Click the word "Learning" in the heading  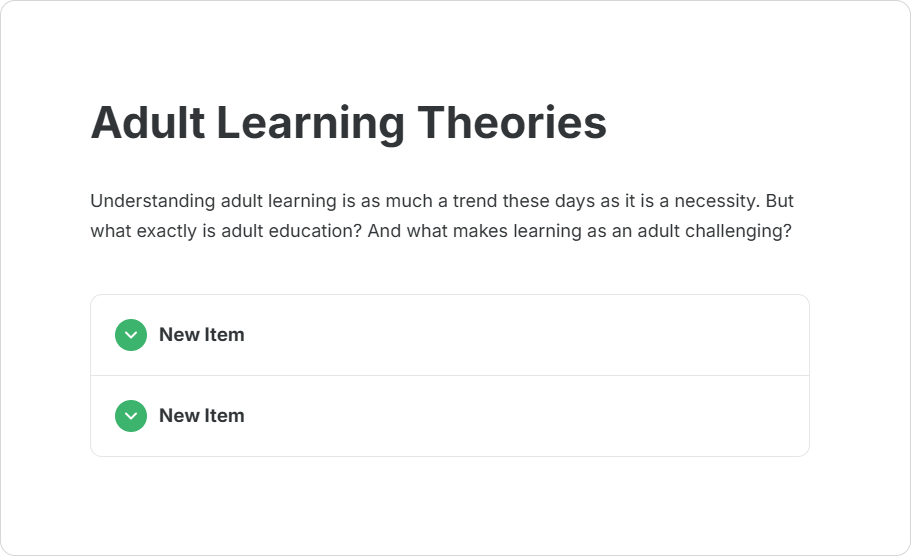(310, 123)
